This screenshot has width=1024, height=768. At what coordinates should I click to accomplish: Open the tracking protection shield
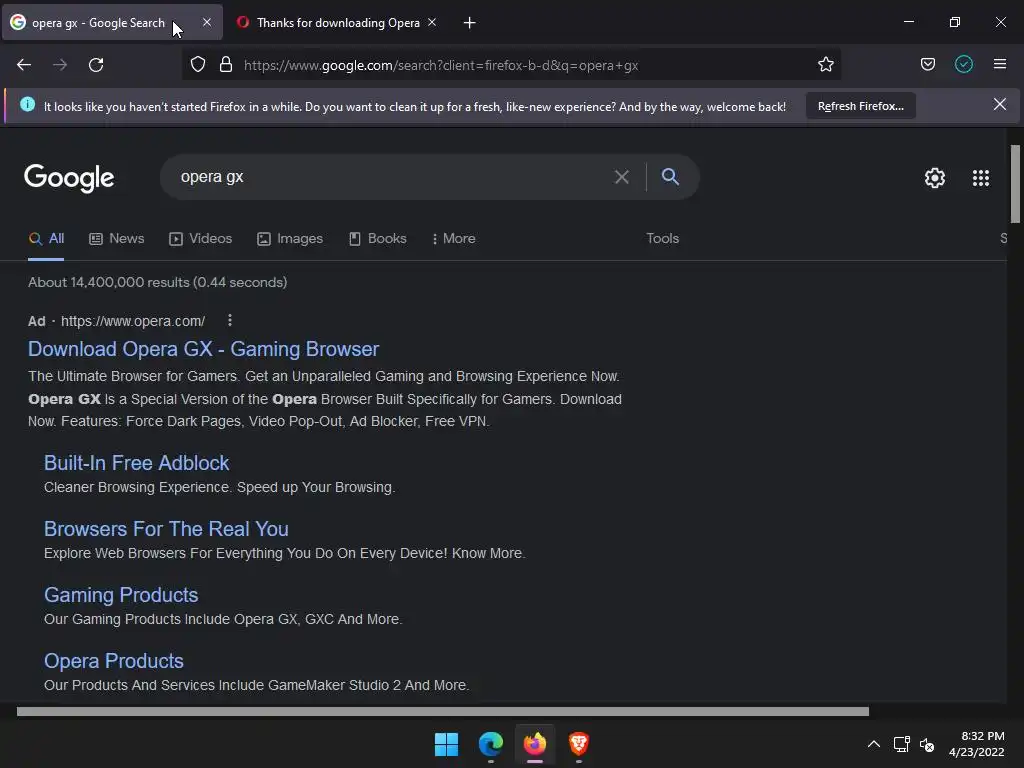tap(198, 65)
